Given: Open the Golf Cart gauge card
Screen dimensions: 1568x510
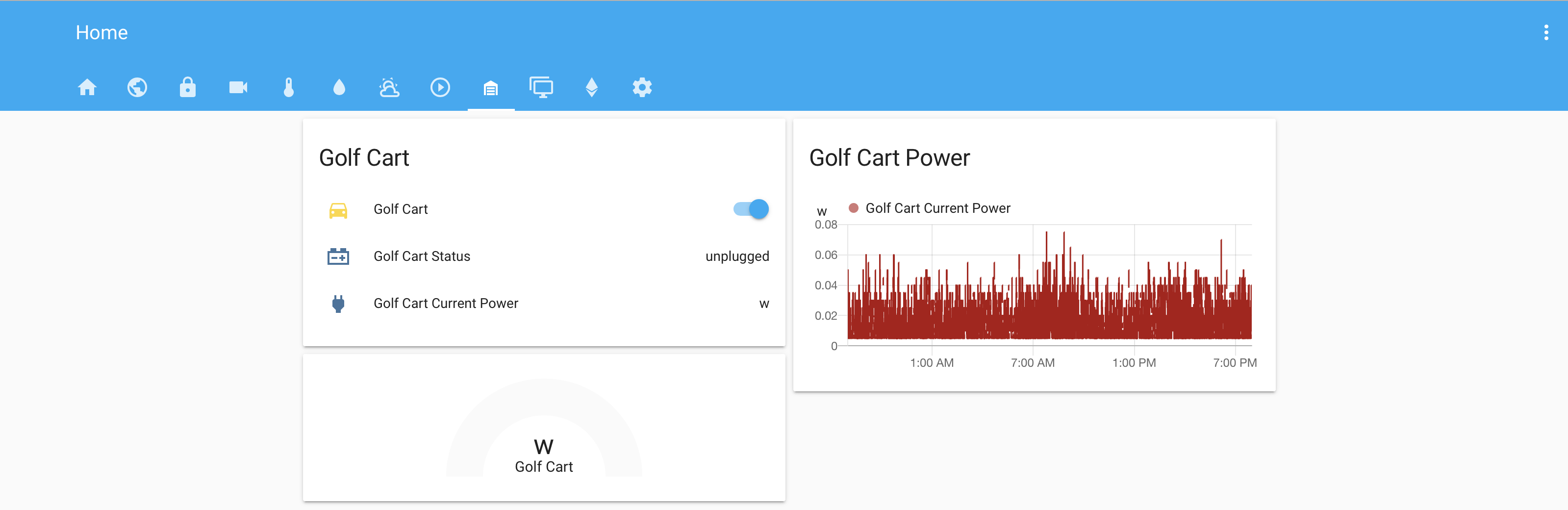Looking at the screenshot, I should 544,429.
